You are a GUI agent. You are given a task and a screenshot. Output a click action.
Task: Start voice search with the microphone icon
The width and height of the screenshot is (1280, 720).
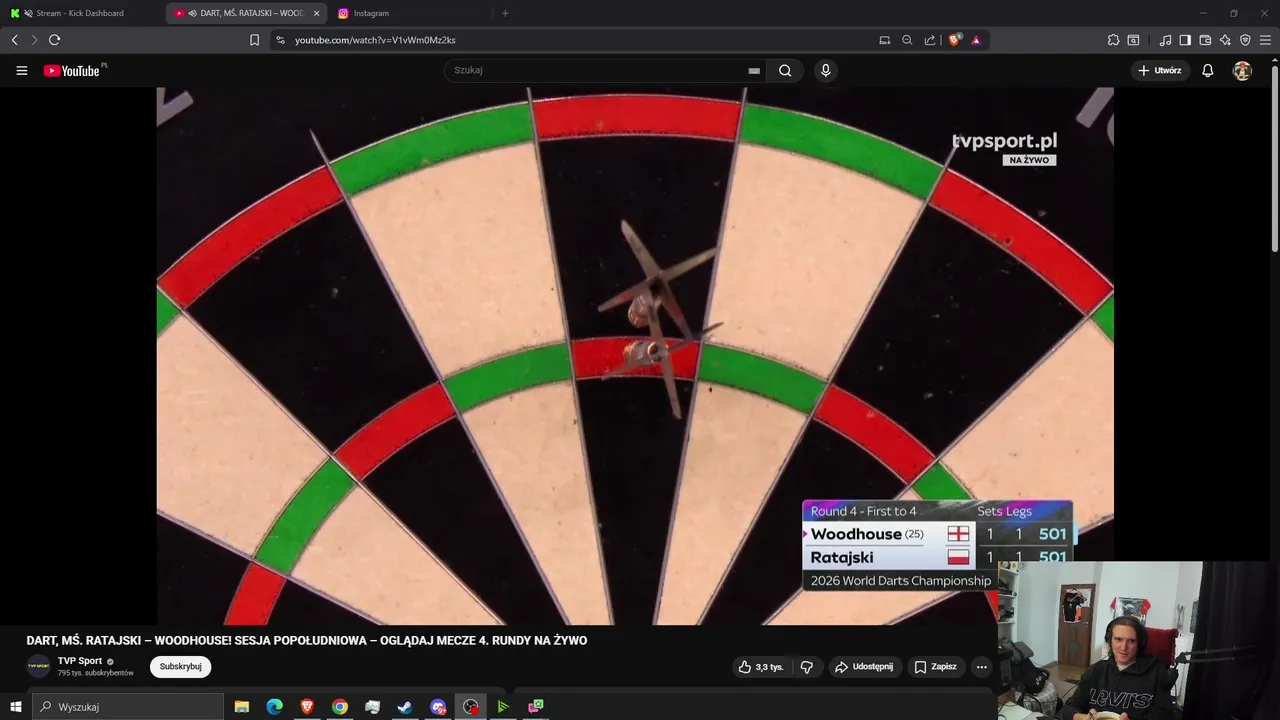(825, 70)
